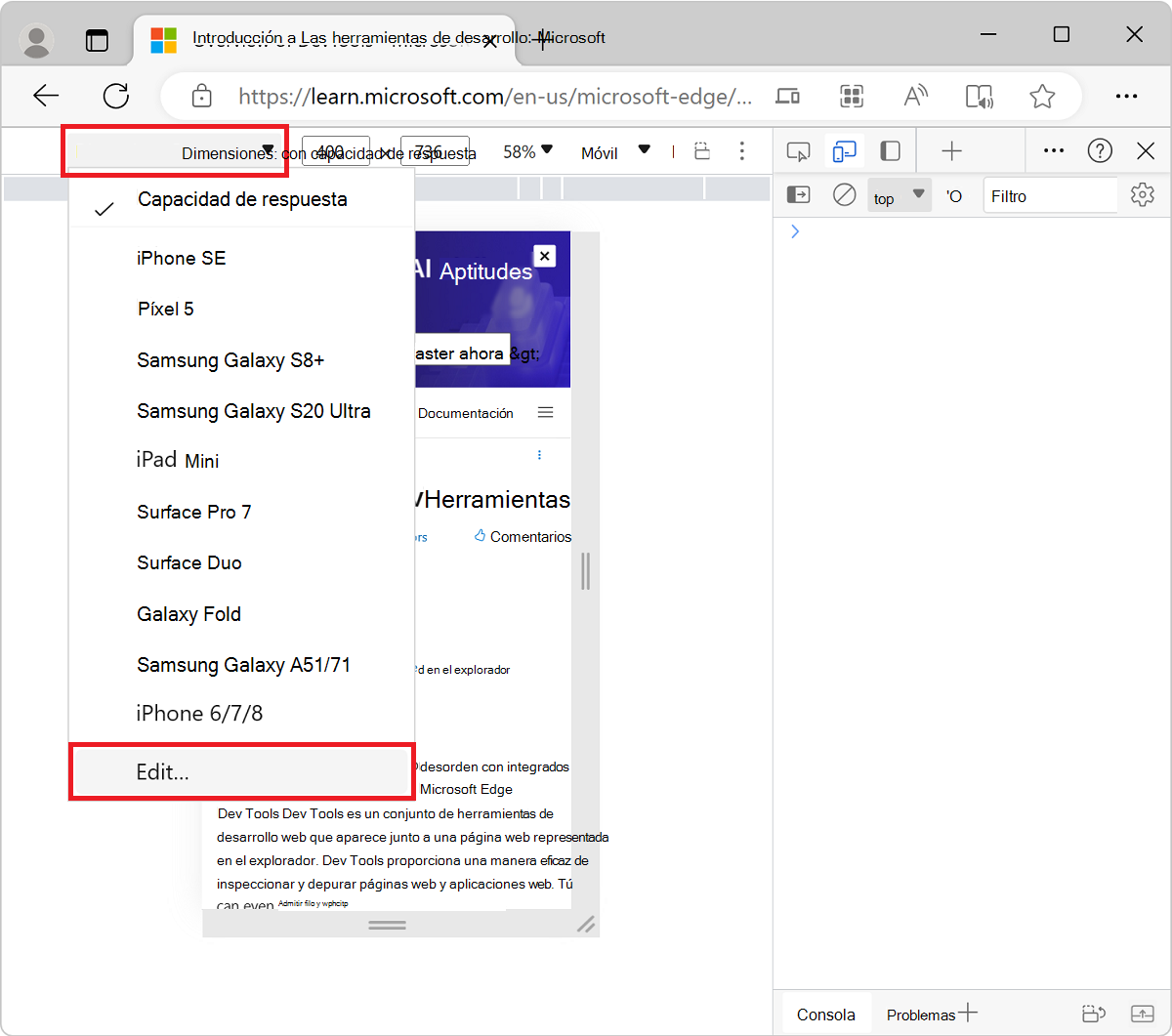
Task: Add a new tool with plus icon
Action: tap(950, 150)
